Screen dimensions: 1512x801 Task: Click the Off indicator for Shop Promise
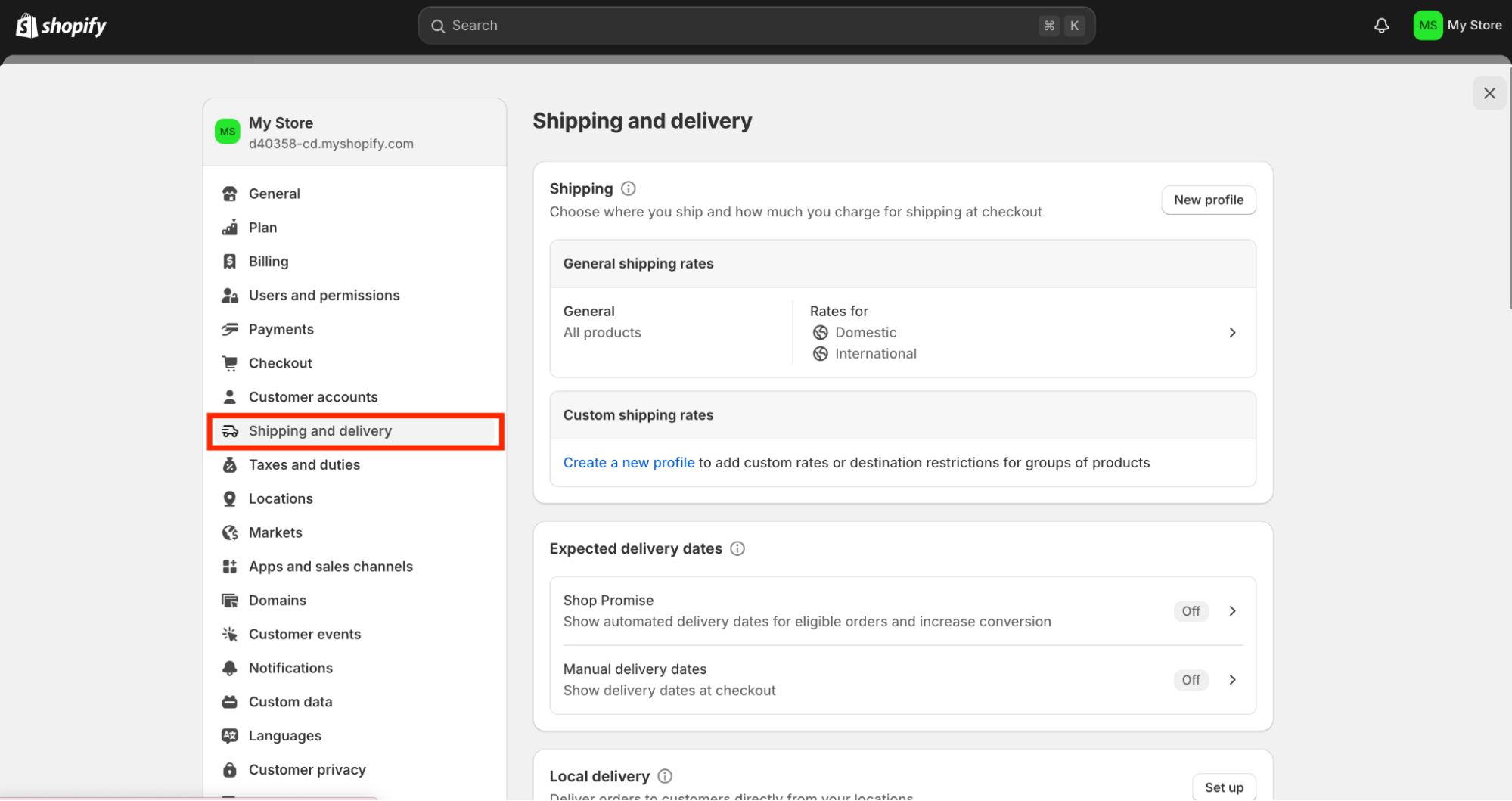tap(1191, 610)
